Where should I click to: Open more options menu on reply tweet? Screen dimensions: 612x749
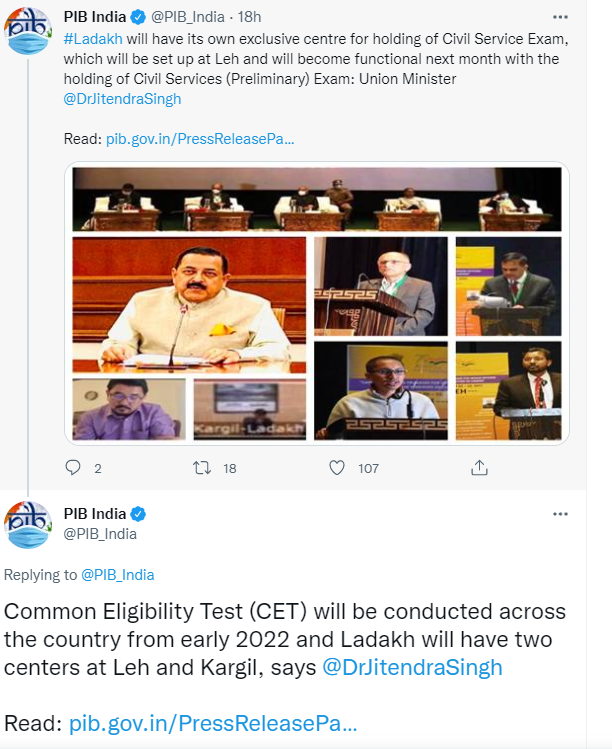tap(560, 514)
